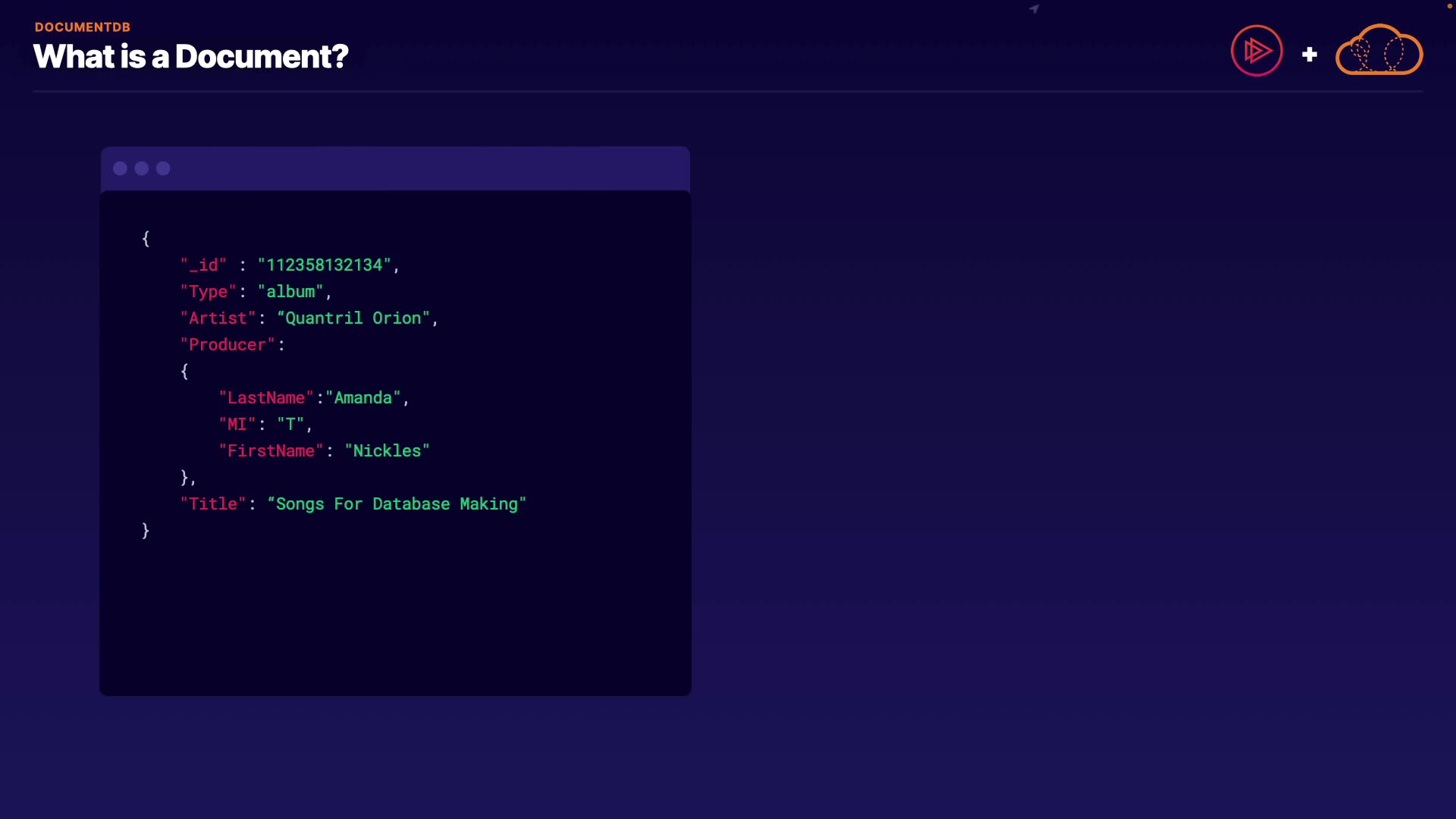
Task: Click the DOCUMENTDB label
Action: 82,27
